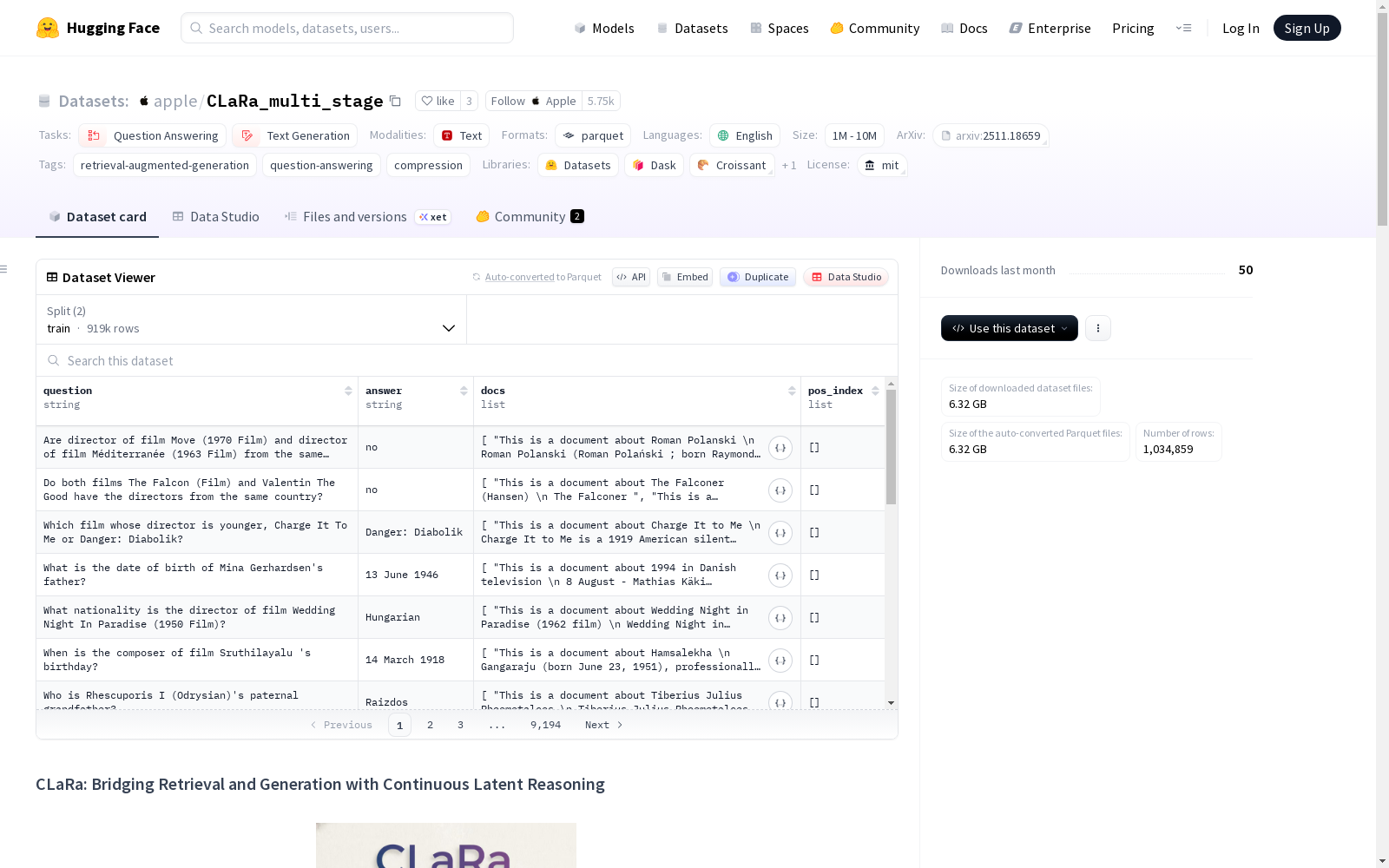The width and height of the screenshot is (1389, 868).
Task: Open the Dataset card tab
Action: (x=97, y=217)
